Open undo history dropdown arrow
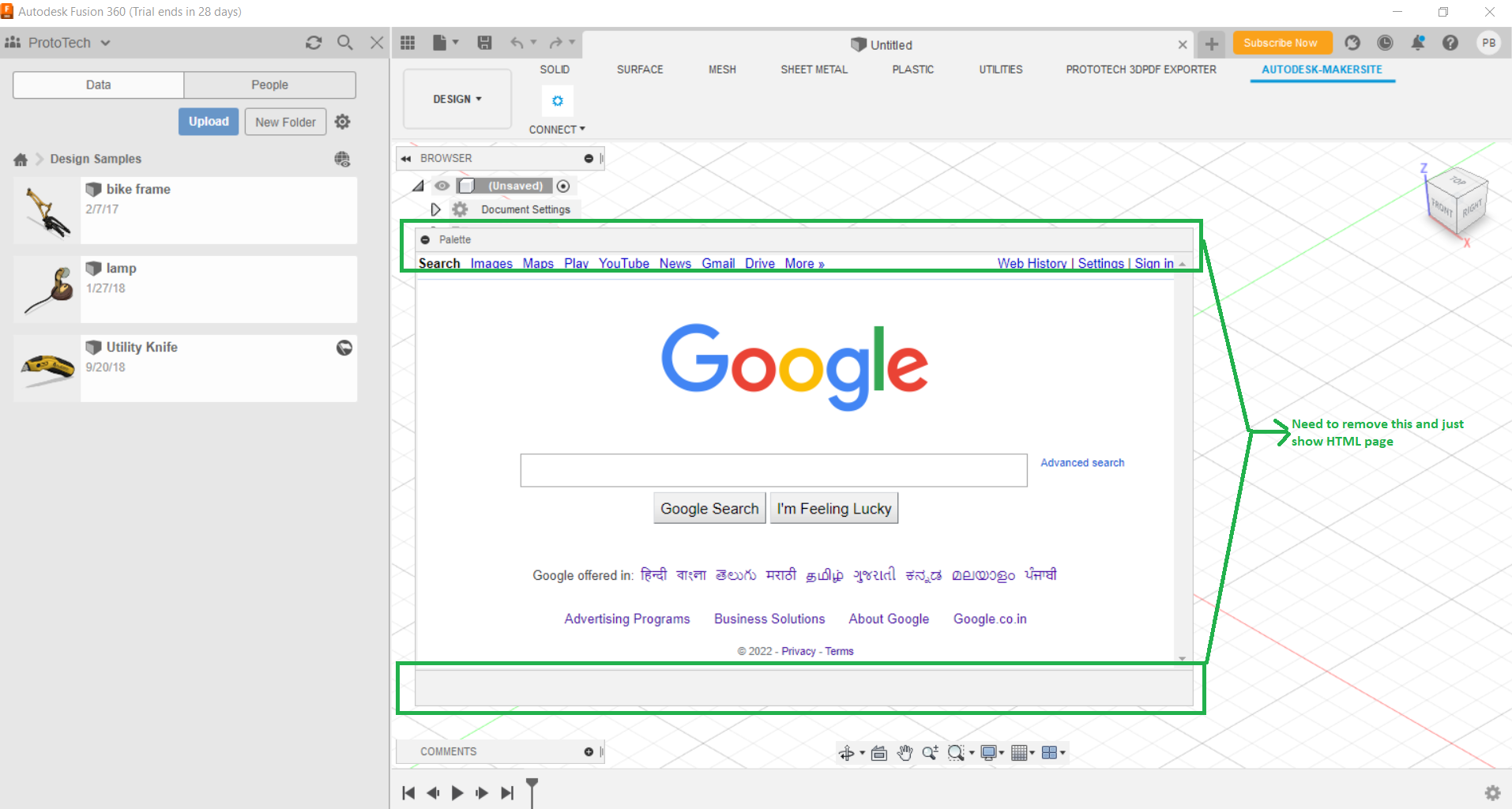Image resolution: width=1512 pixels, height=809 pixels. (534, 43)
